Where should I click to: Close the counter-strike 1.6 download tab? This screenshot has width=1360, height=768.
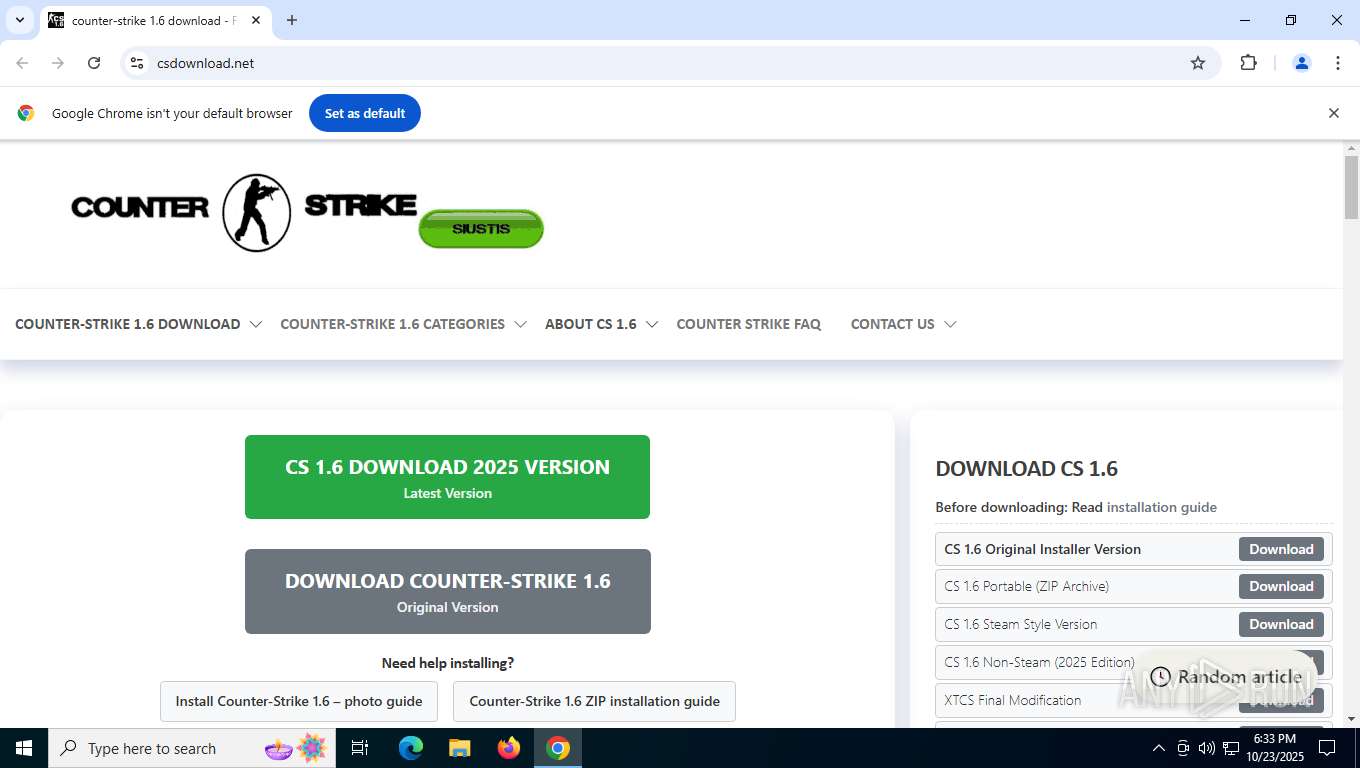click(x=257, y=20)
